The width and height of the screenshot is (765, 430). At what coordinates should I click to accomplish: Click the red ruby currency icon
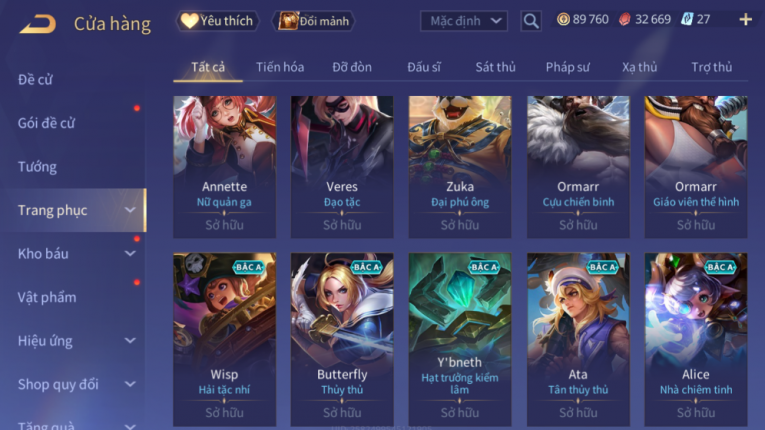pyautogui.click(x=624, y=20)
